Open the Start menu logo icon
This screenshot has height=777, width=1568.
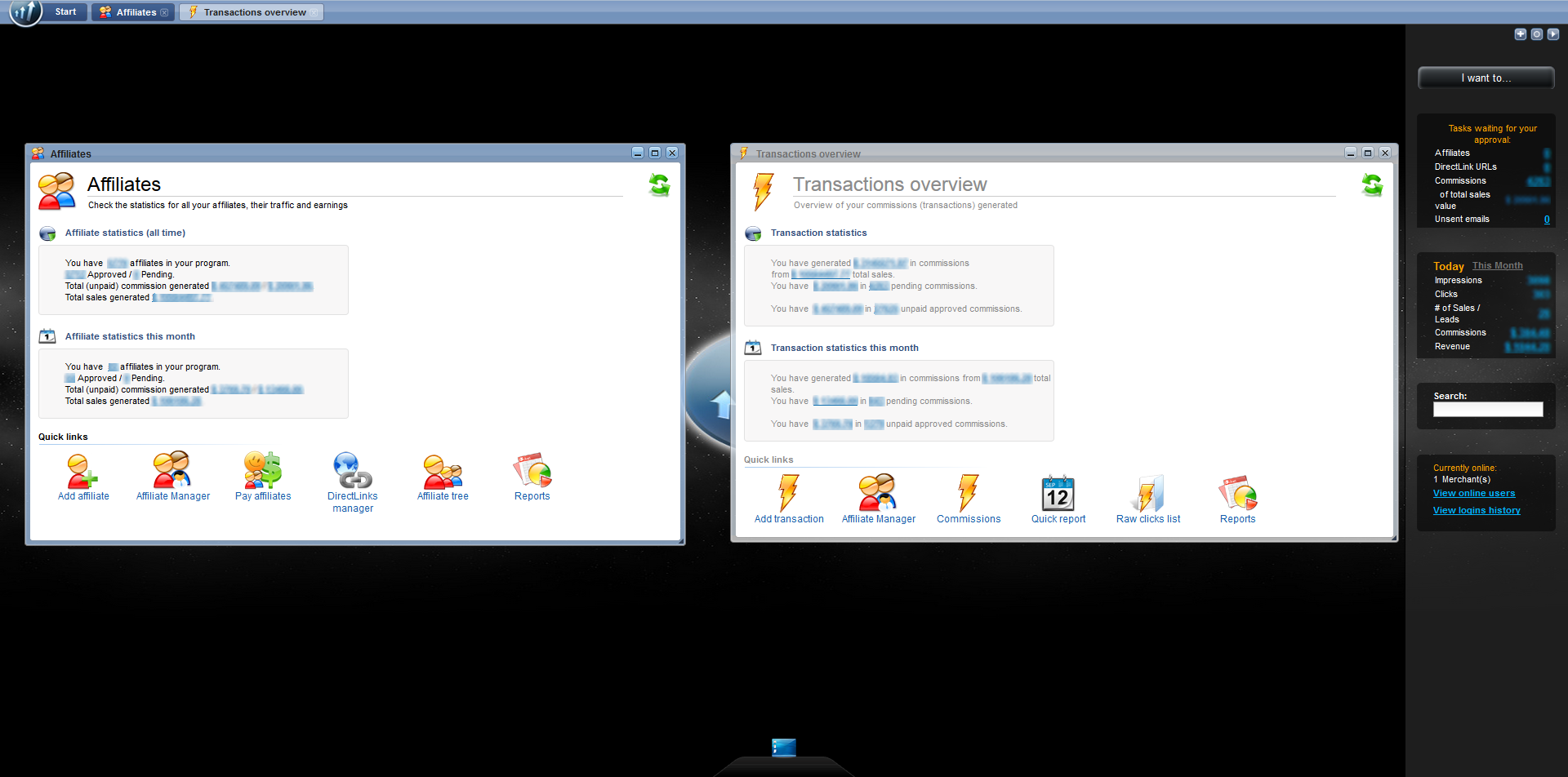coord(25,12)
